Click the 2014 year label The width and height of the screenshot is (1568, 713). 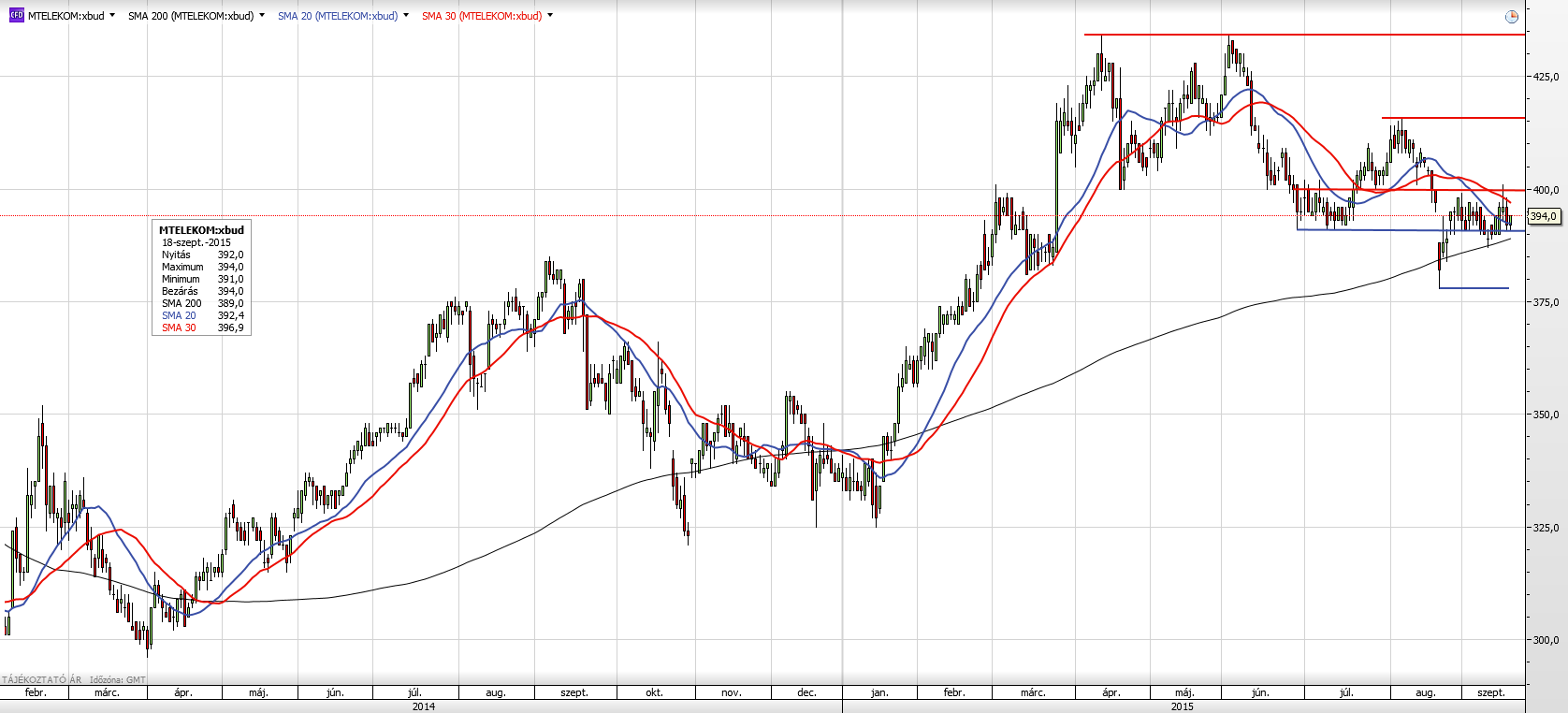coord(424,706)
